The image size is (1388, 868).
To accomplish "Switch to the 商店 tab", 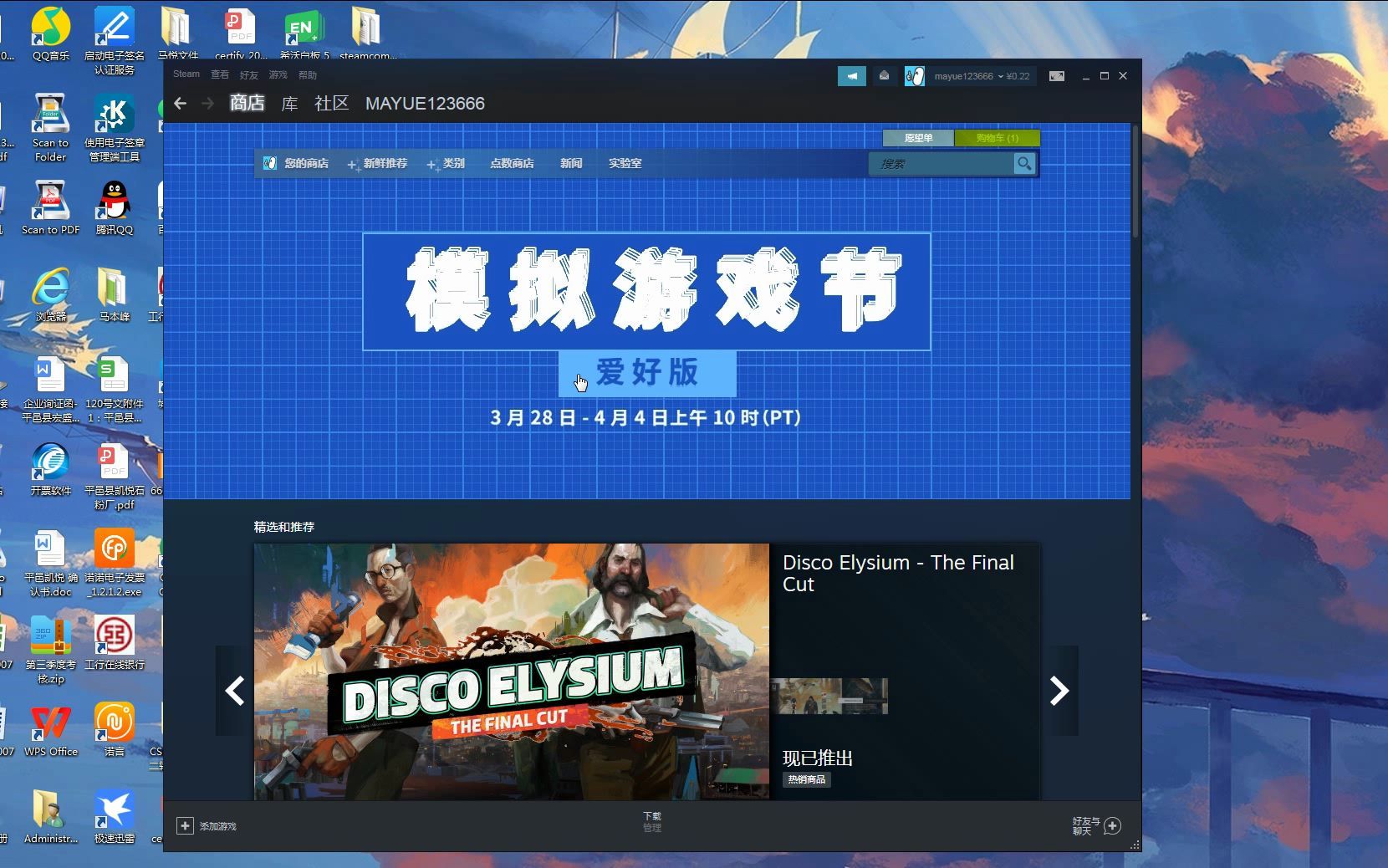I will [x=247, y=103].
